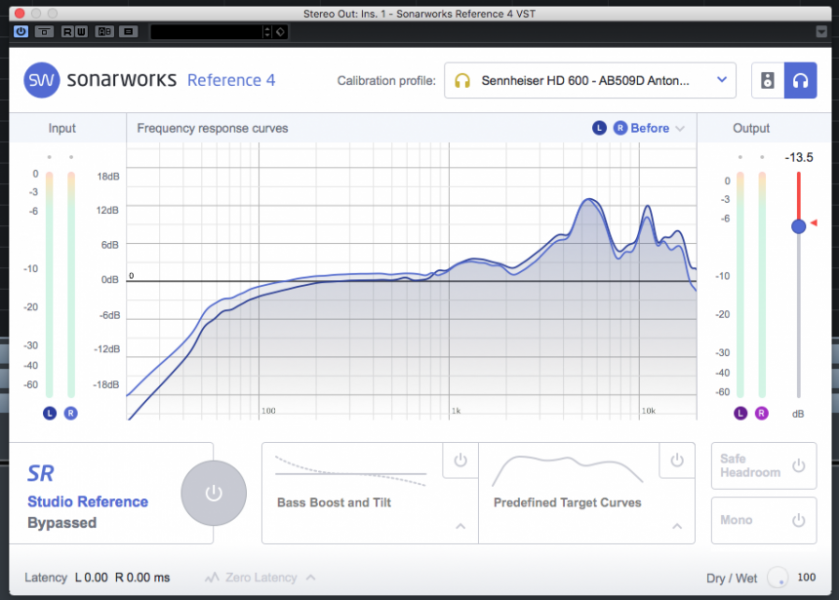Open the preset management diamond icon
Viewport: 839px width, 600px height.
coord(280,32)
